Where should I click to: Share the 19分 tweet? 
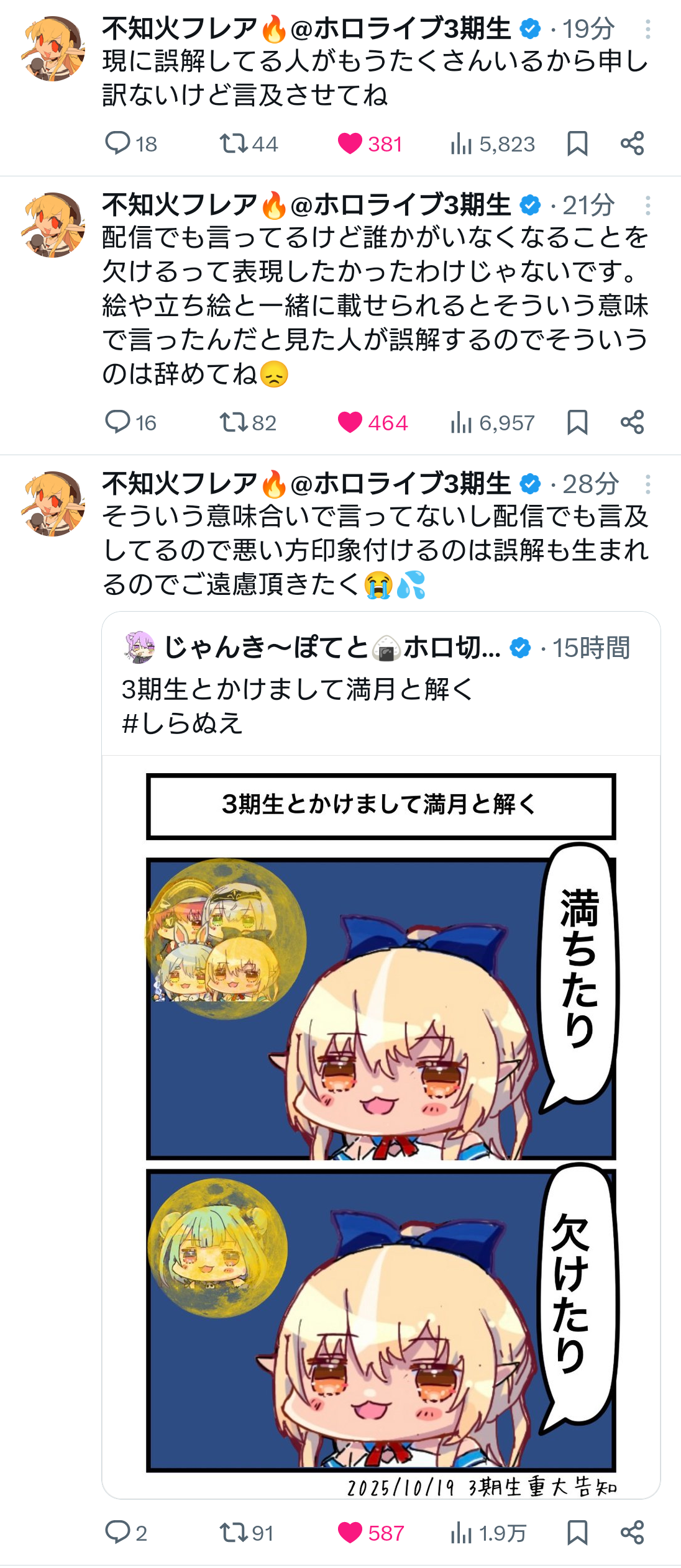pyautogui.click(x=632, y=144)
